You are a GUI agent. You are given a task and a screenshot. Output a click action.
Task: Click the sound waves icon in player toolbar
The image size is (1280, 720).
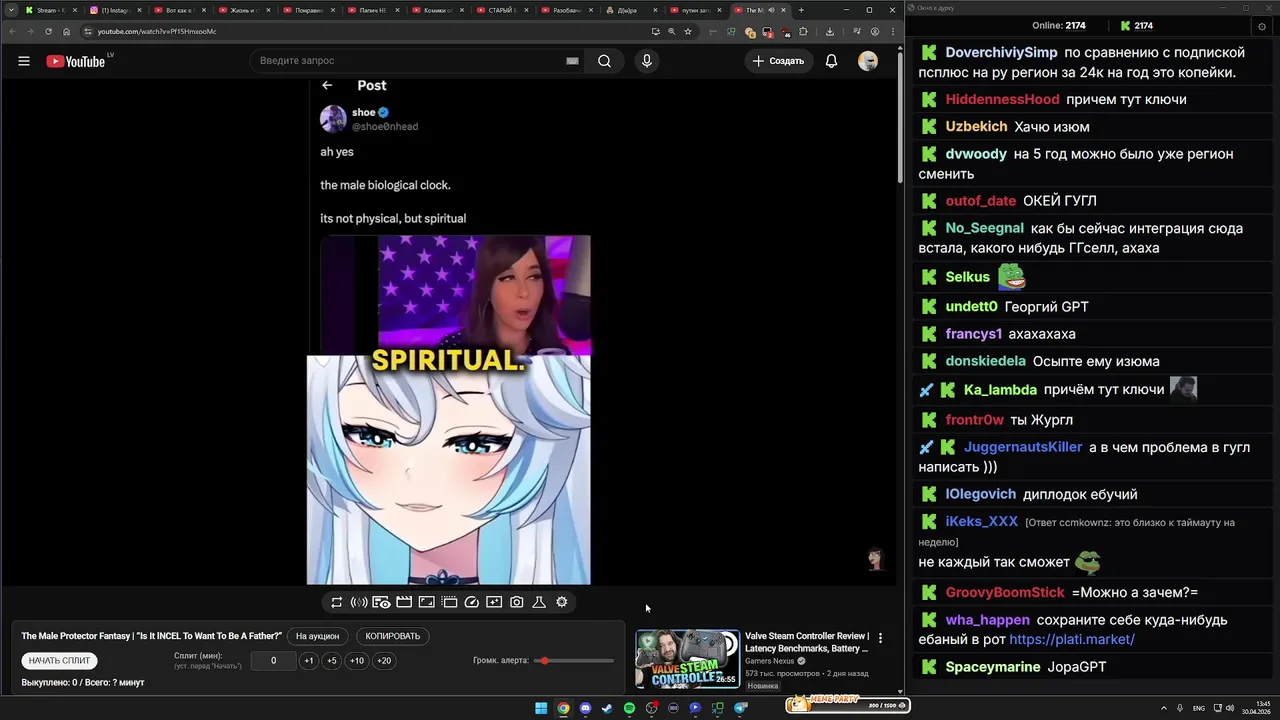point(359,602)
